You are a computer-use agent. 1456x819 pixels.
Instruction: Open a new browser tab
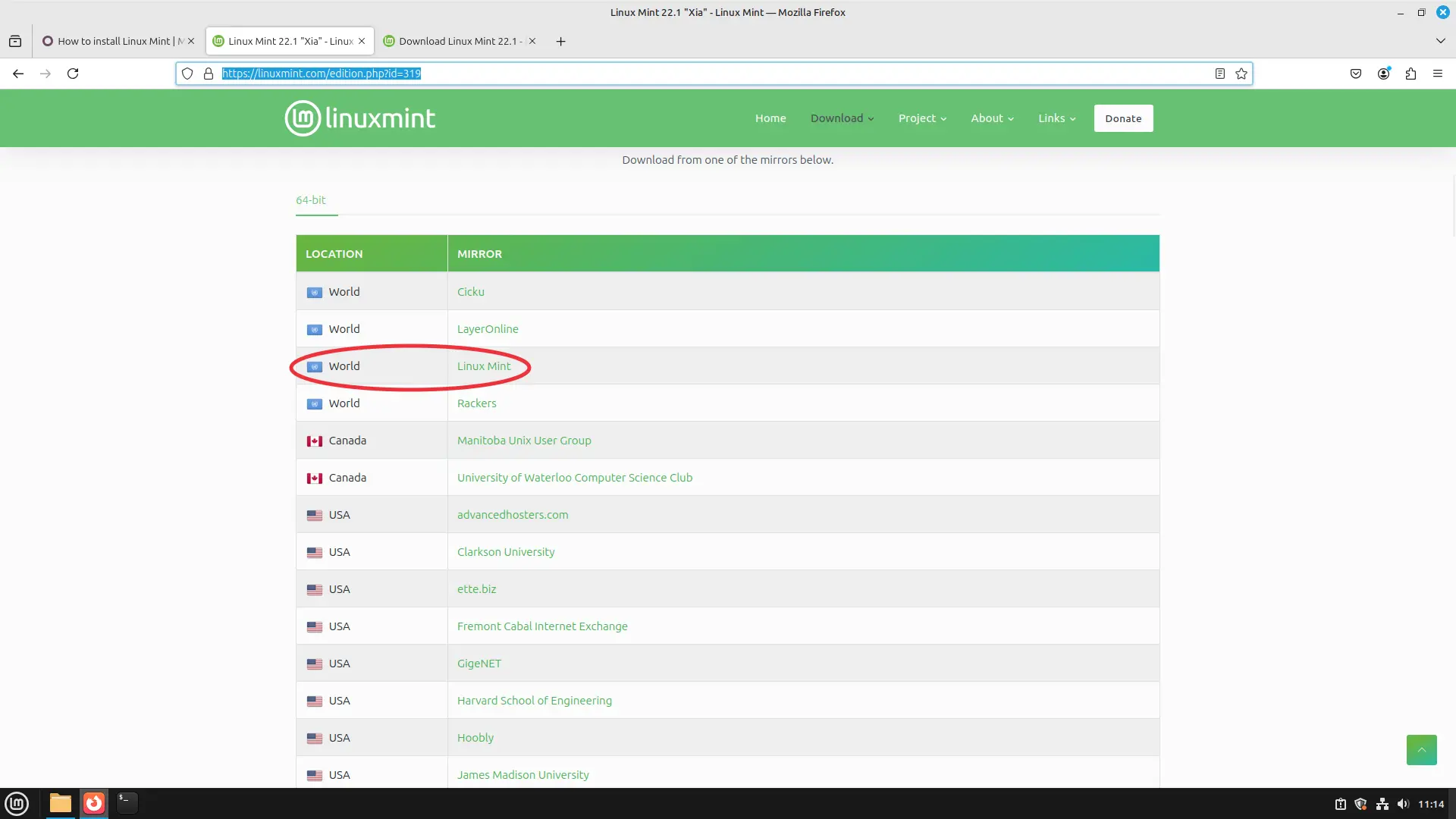pyautogui.click(x=560, y=41)
